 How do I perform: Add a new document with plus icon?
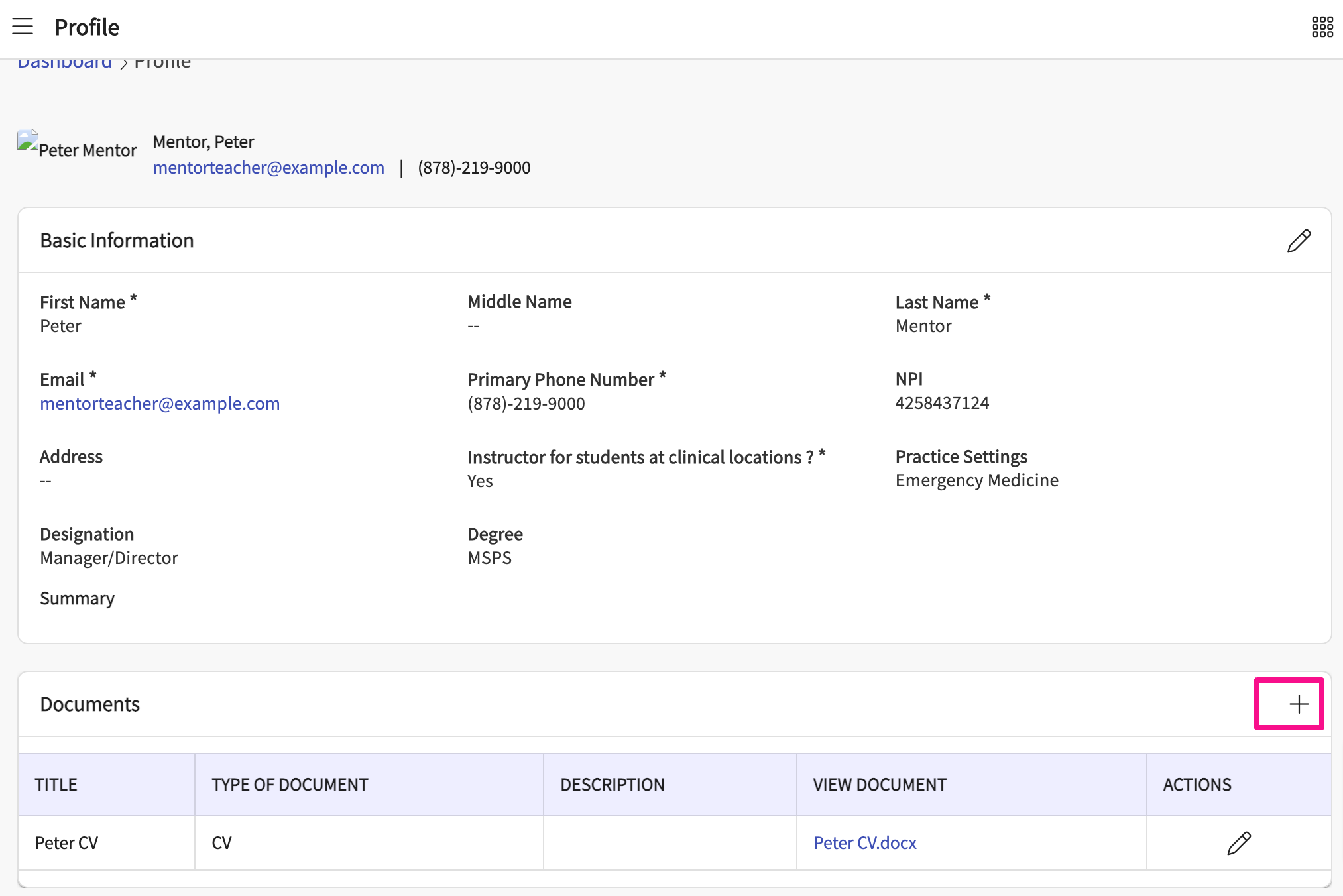(1299, 704)
